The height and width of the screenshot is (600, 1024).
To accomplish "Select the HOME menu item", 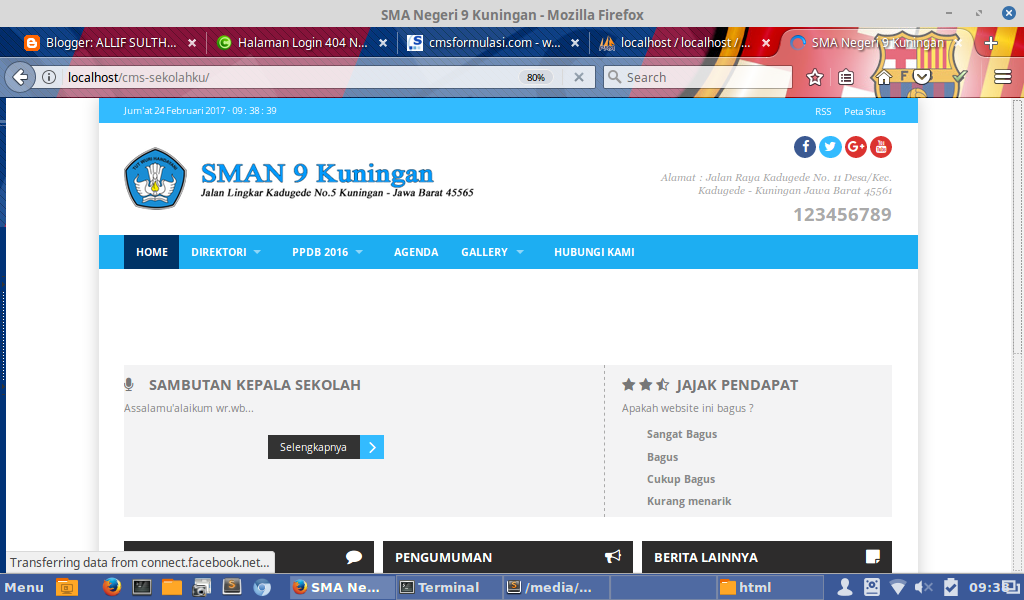I will pos(151,252).
